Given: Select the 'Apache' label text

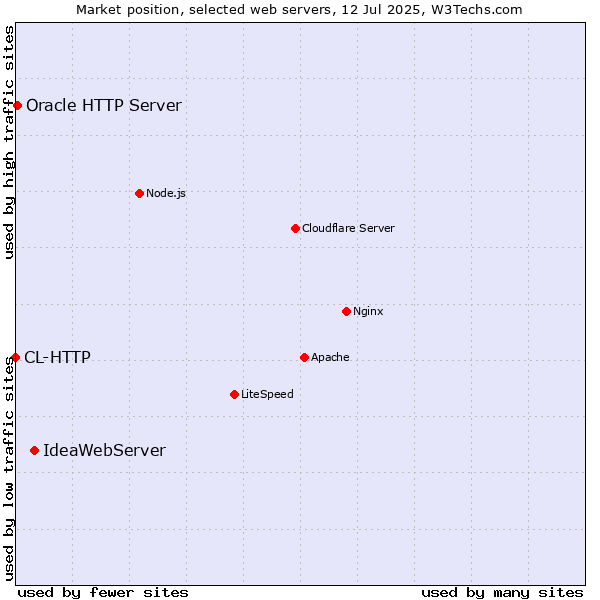Looking at the screenshot, I should pyautogui.click(x=330, y=357).
